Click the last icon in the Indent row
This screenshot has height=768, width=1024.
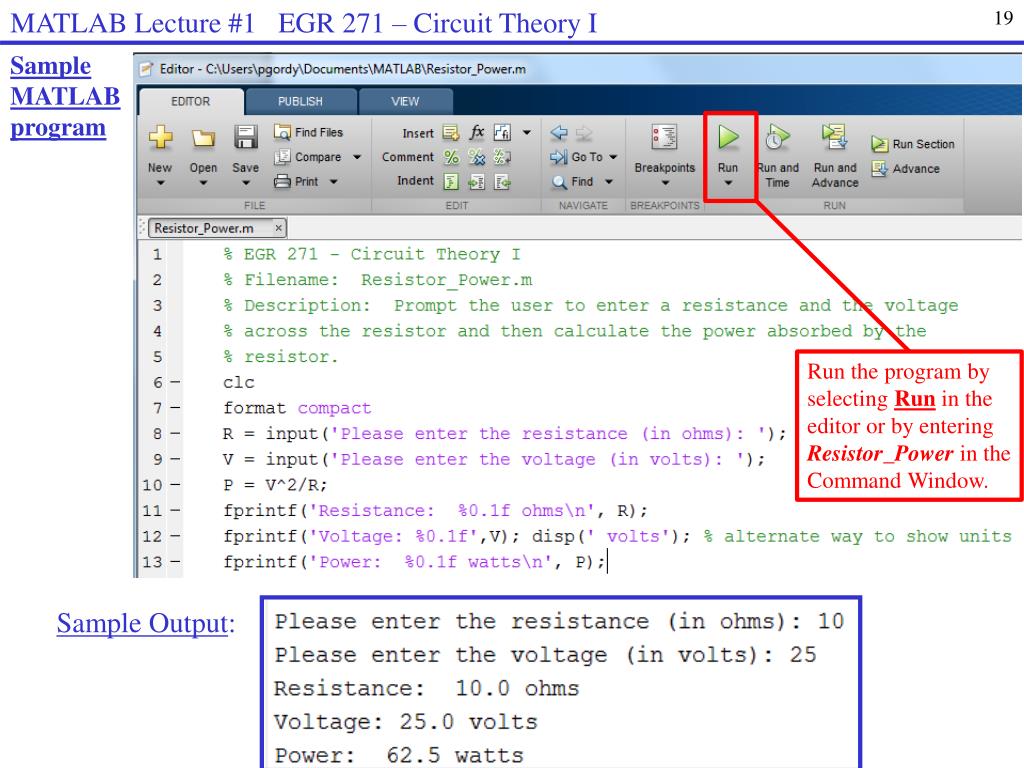[502, 182]
